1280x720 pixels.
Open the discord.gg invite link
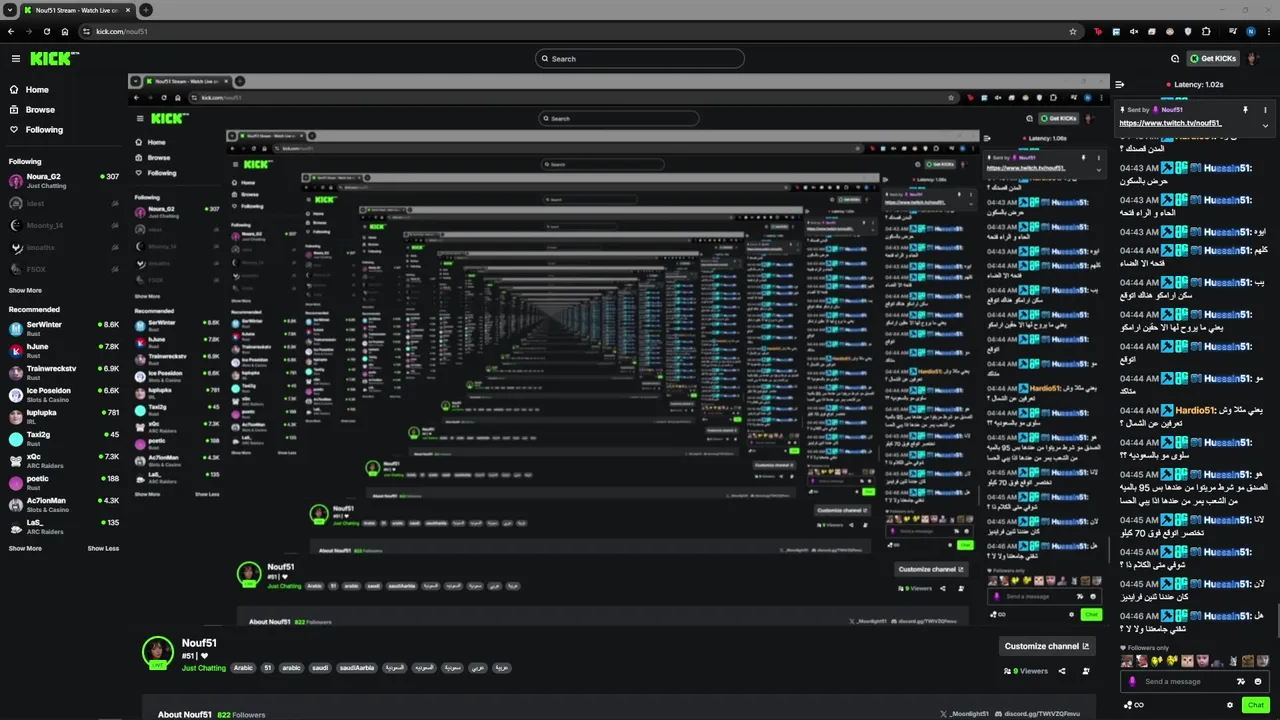click(x=1038, y=714)
